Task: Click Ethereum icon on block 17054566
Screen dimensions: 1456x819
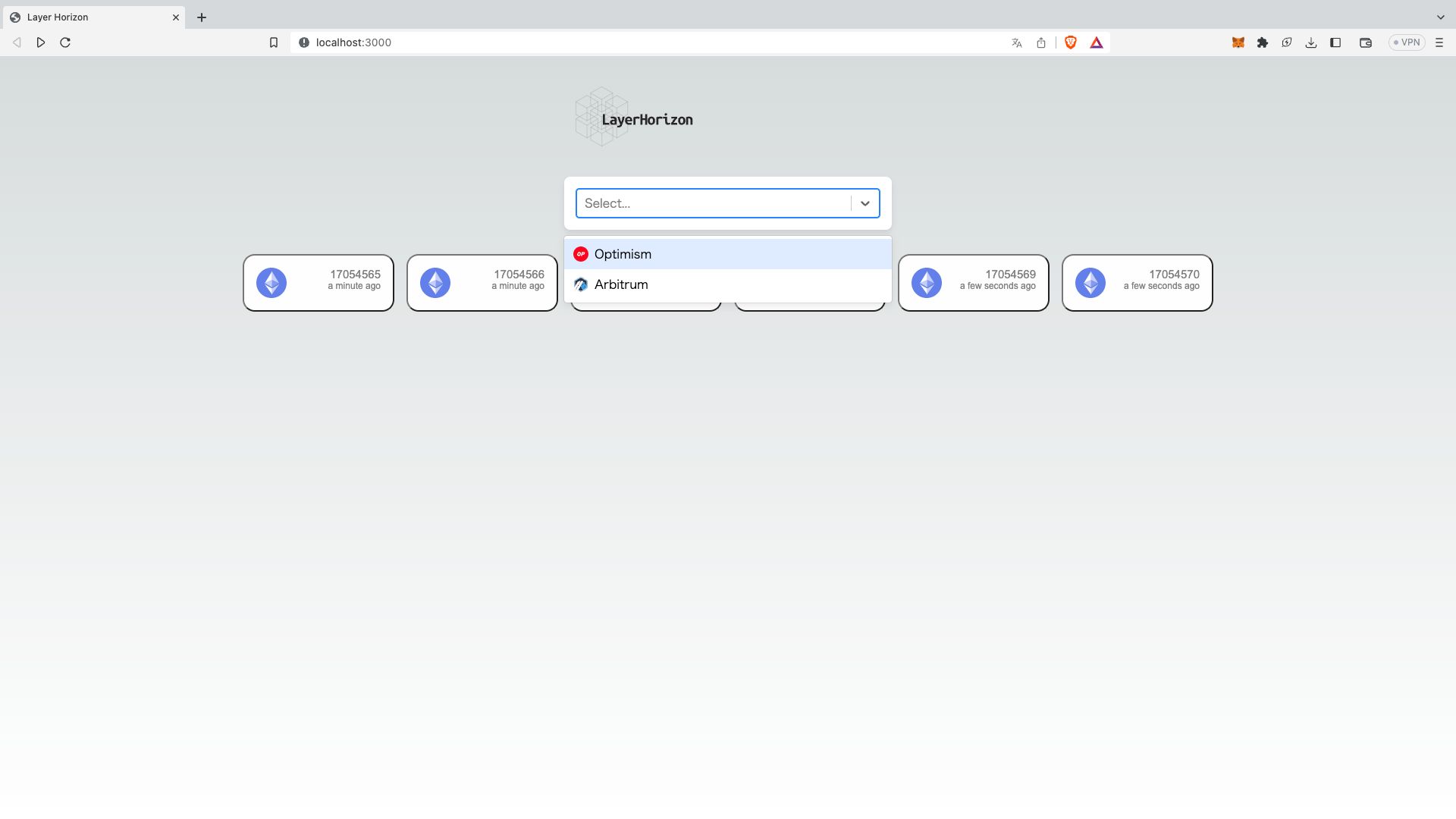Action: [435, 283]
